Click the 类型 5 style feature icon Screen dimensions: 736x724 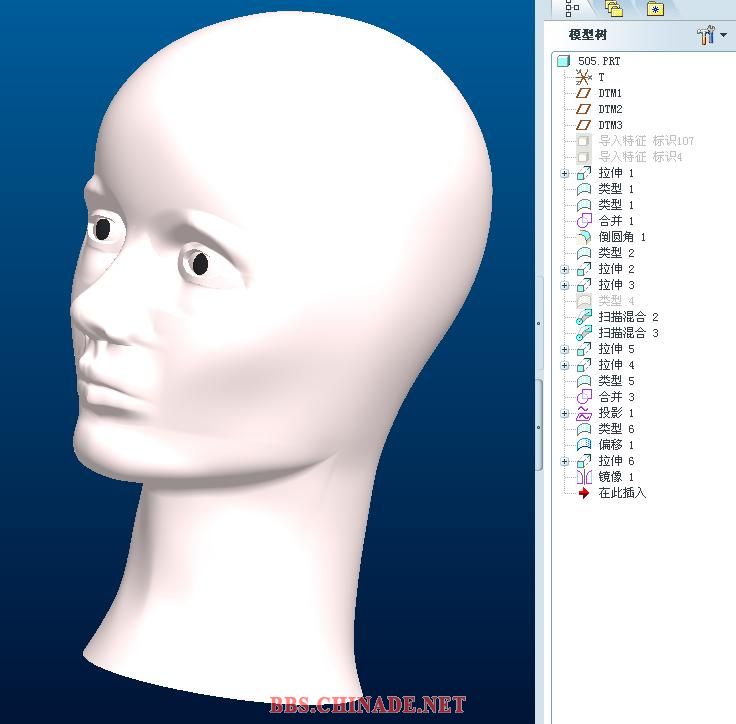point(583,381)
